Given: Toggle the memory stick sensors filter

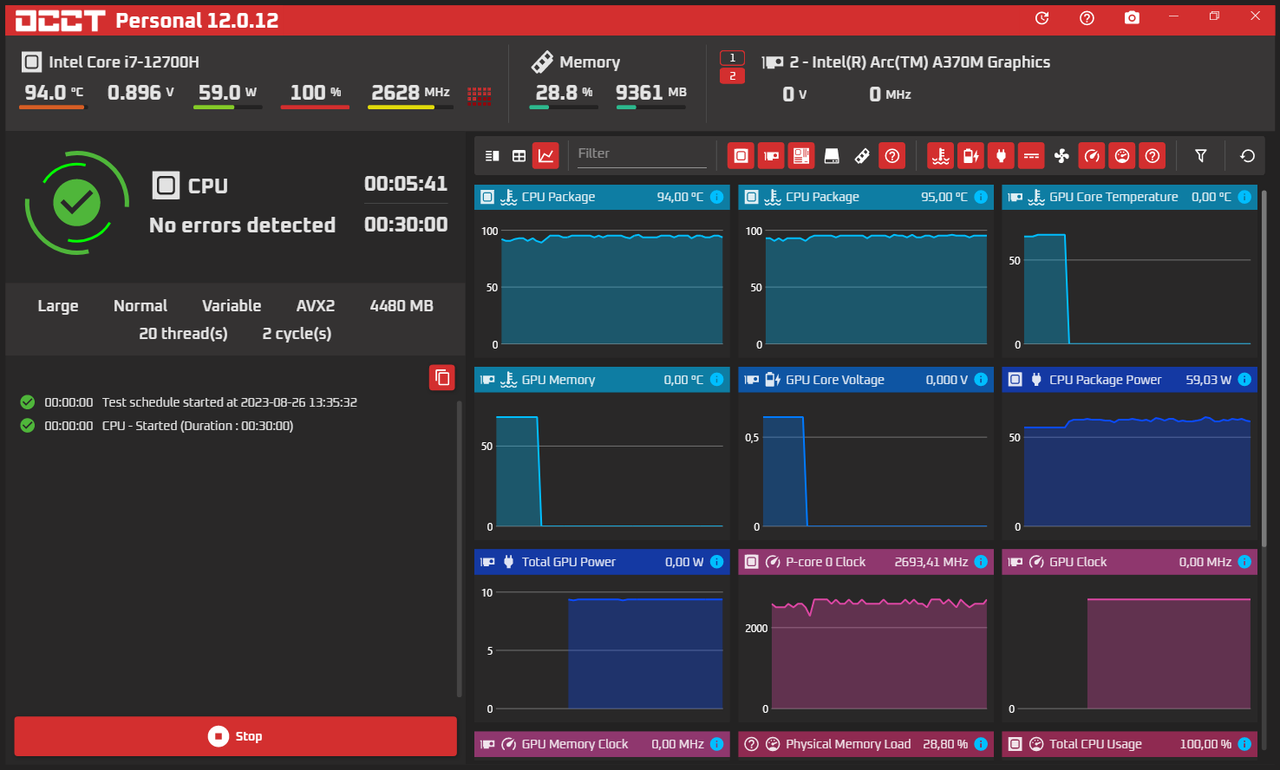Looking at the screenshot, I should 862,156.
